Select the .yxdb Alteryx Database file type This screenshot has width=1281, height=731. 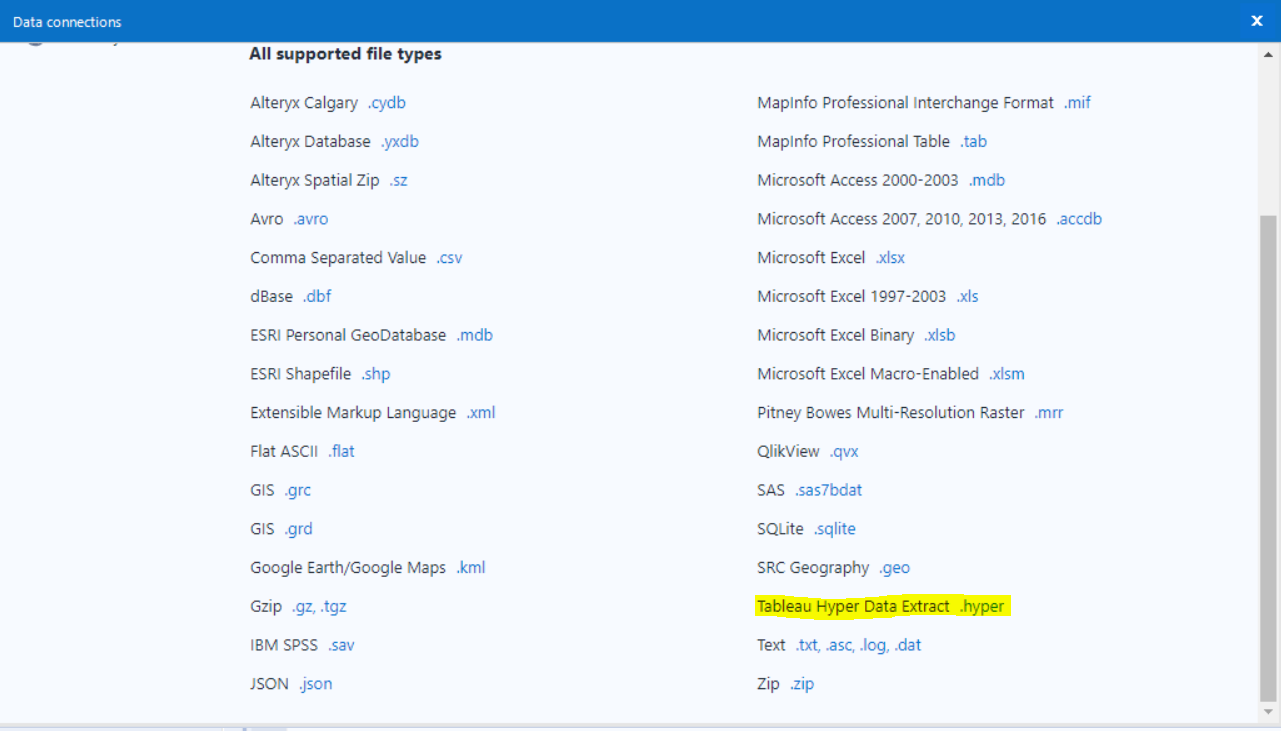399,142
